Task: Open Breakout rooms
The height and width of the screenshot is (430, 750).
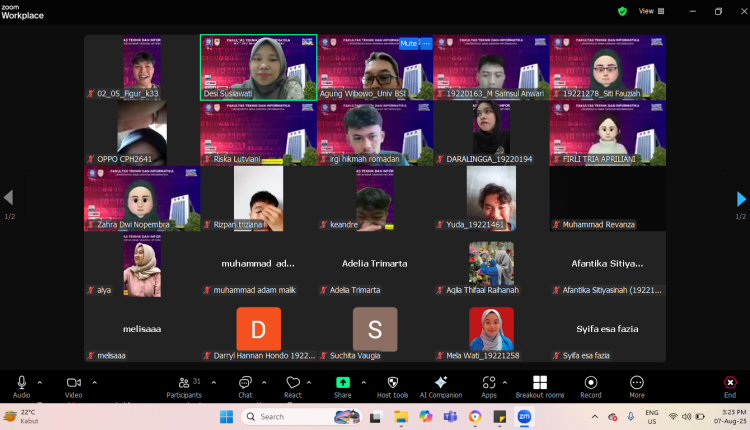Action: click(540, 387)
